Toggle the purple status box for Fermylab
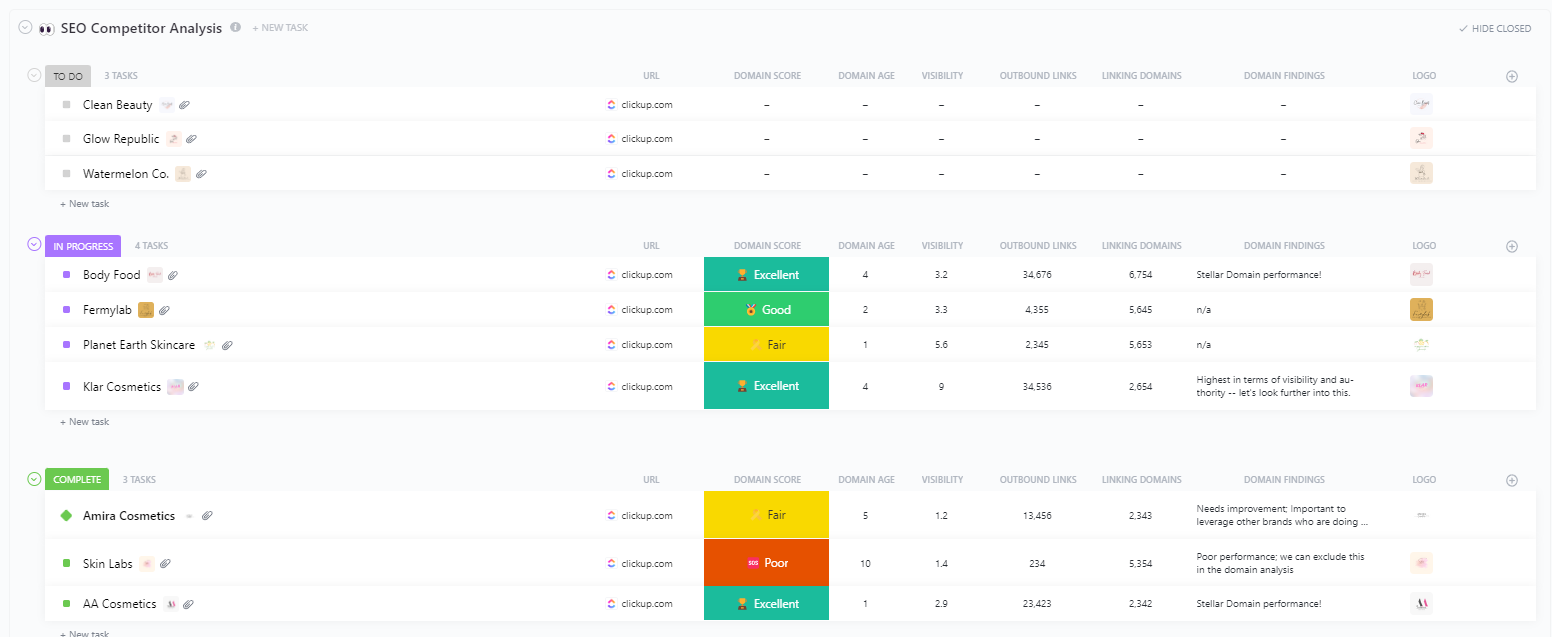This screenshot has height=637, width=1552. (x=67, y=310)
